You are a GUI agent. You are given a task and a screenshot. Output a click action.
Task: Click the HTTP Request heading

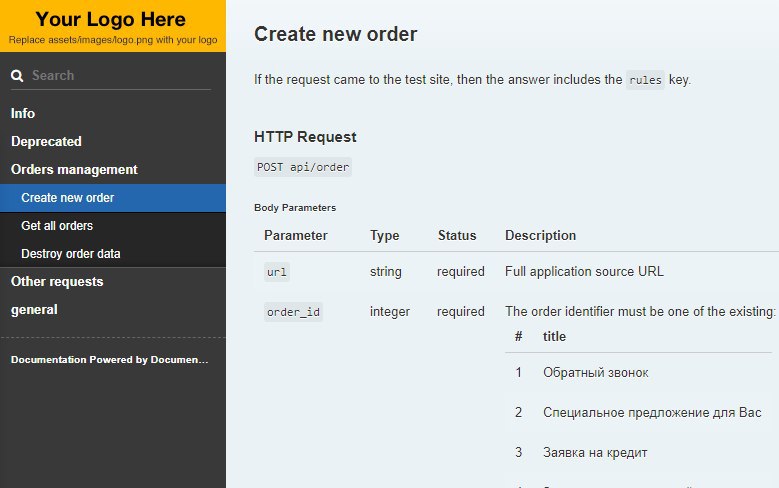305,137
